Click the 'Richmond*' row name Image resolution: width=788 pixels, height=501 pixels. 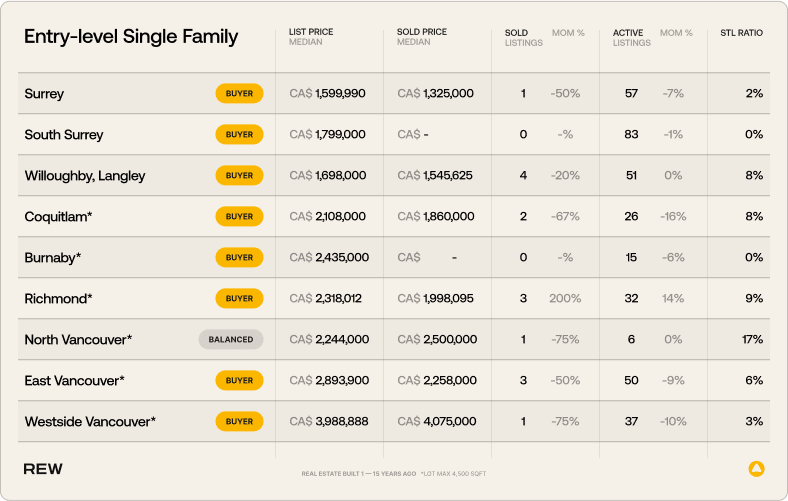point(58,298)
